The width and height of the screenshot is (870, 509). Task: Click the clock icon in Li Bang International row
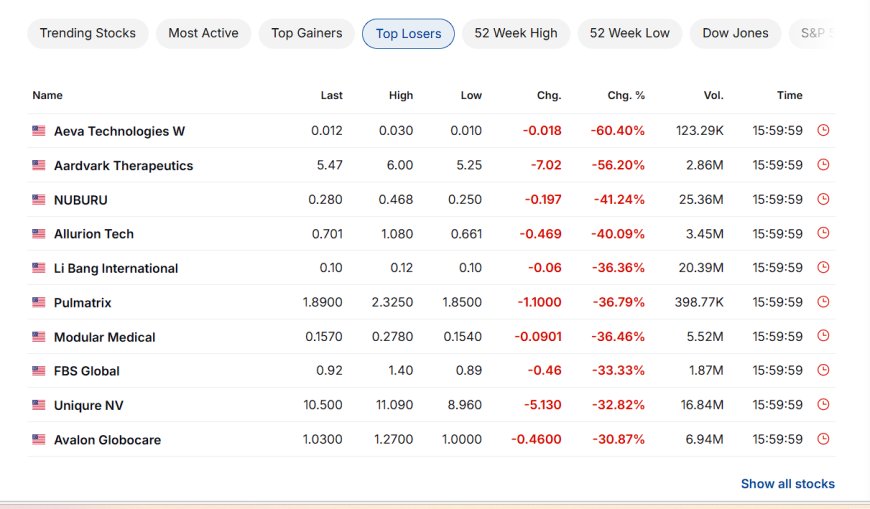point(823,268)
